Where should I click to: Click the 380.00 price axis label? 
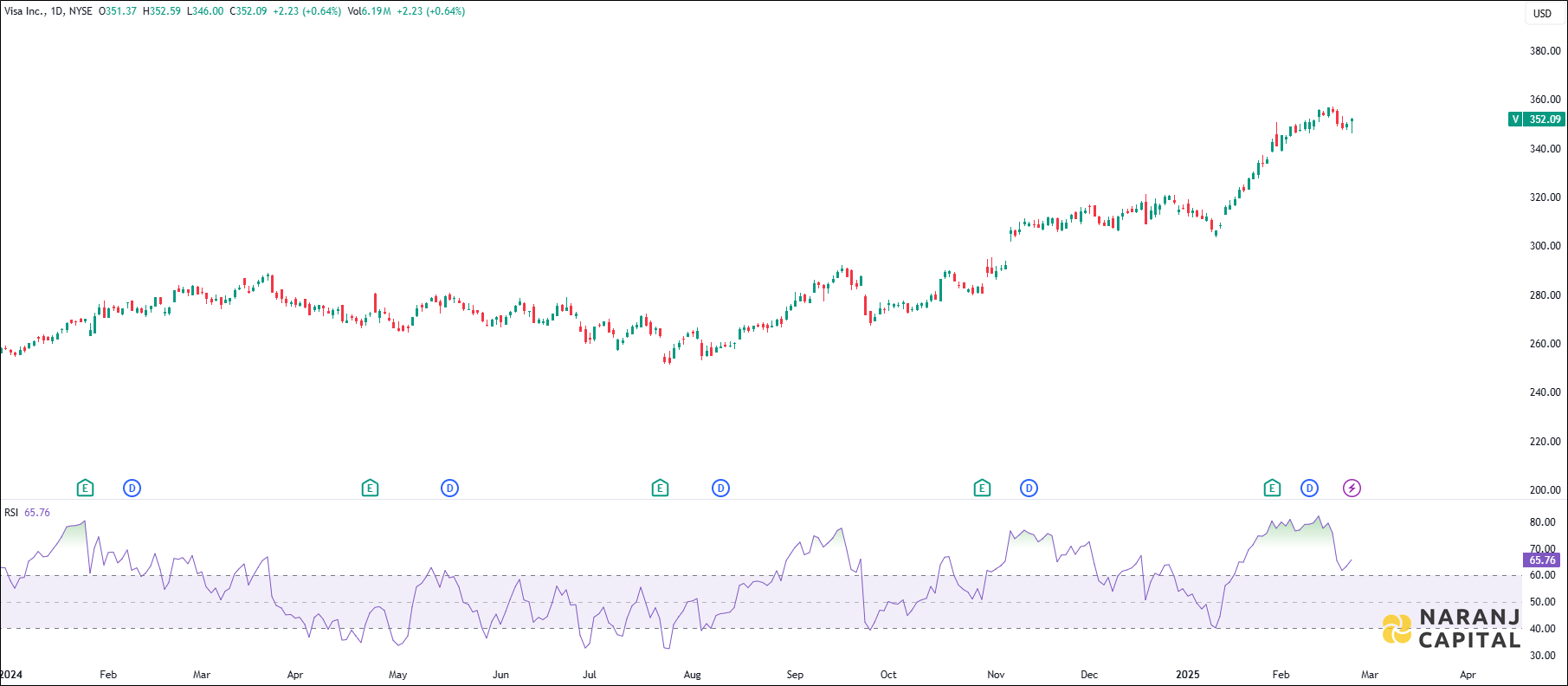(x=1545, y=51)
